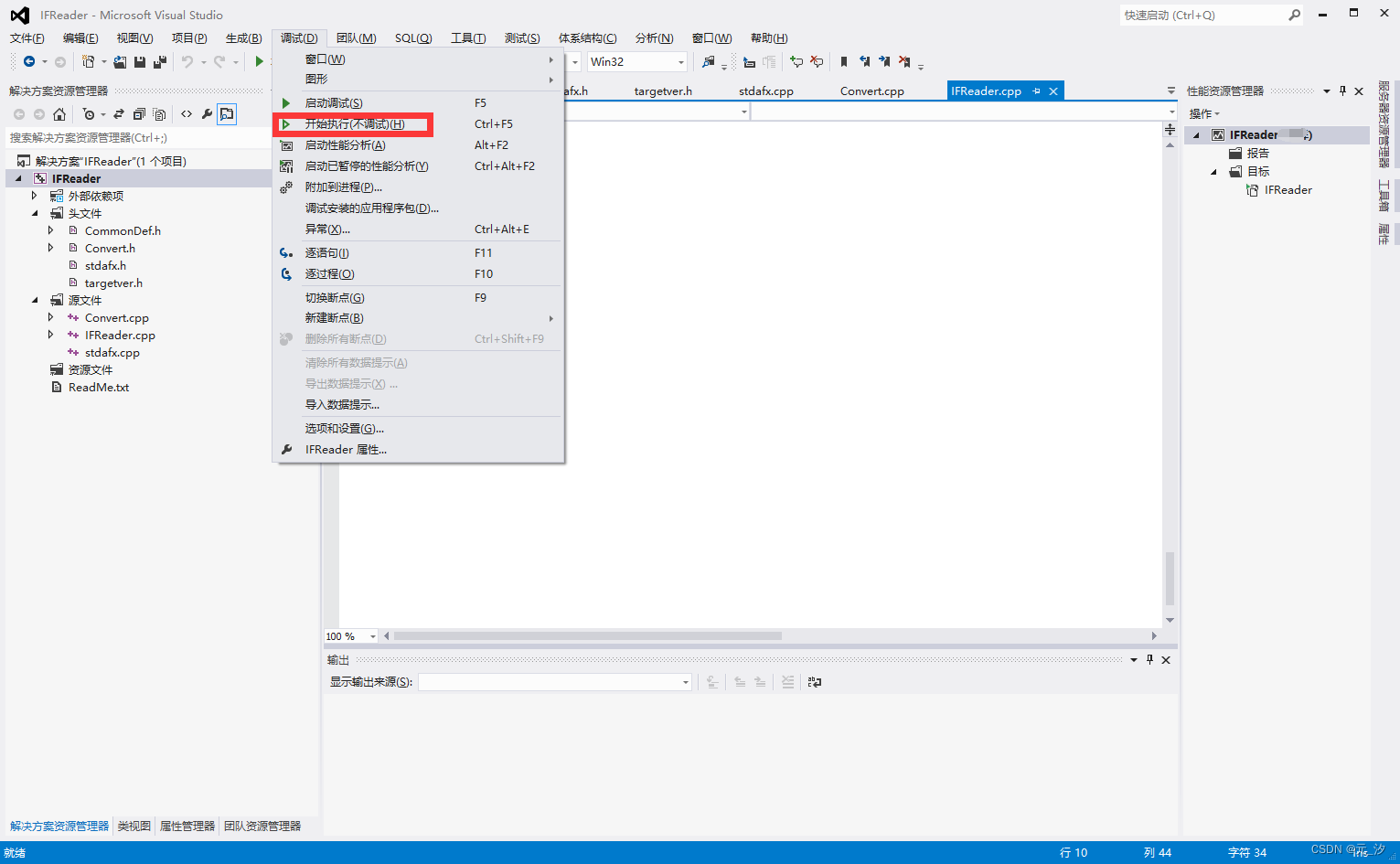This screenshot has width=1400, height=864.
Task: Click the Collapse All icon in Solution Explorer
Action: 139,114
